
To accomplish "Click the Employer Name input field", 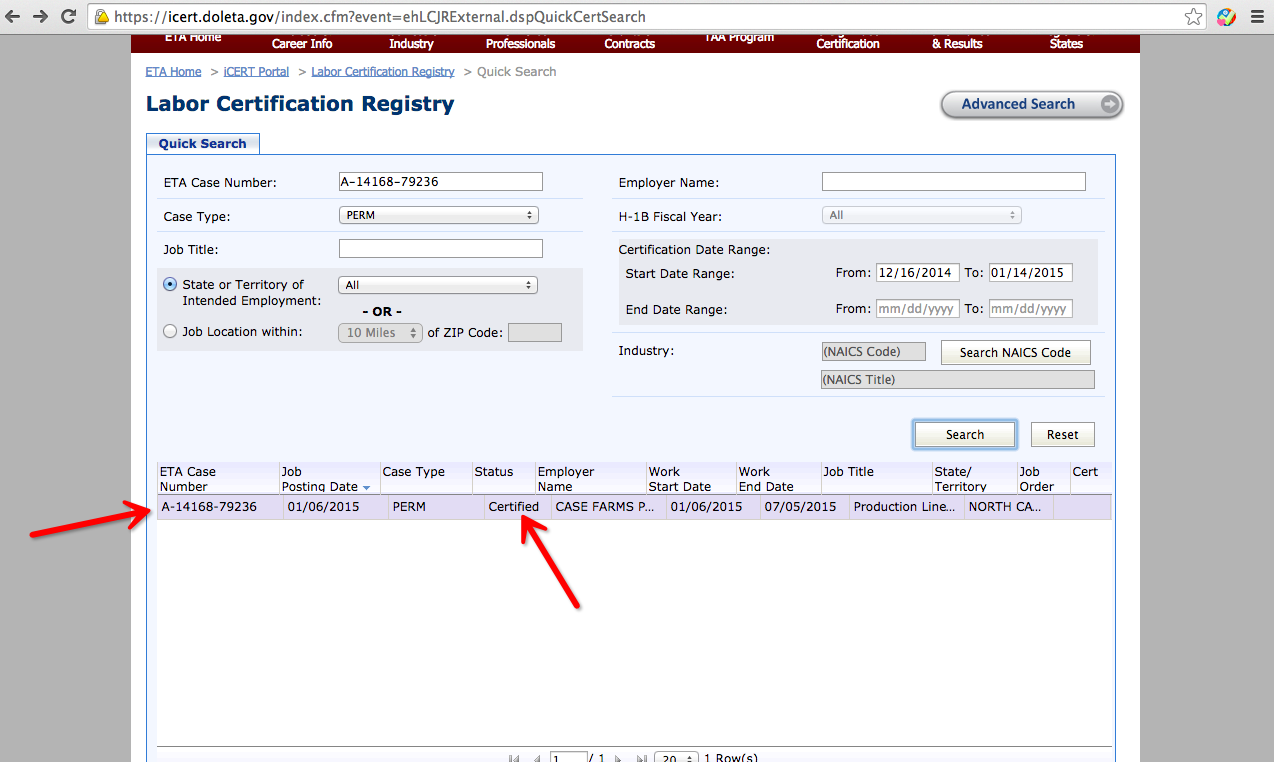I will 953,181.
